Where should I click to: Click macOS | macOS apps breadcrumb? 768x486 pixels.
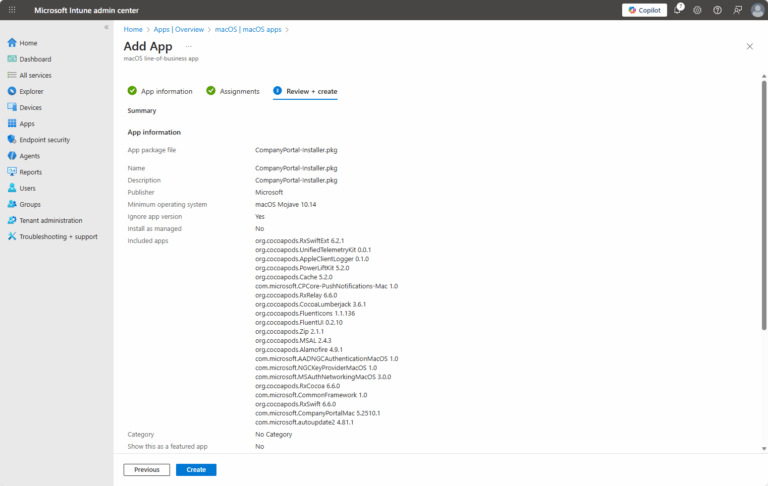pos(248,29)
